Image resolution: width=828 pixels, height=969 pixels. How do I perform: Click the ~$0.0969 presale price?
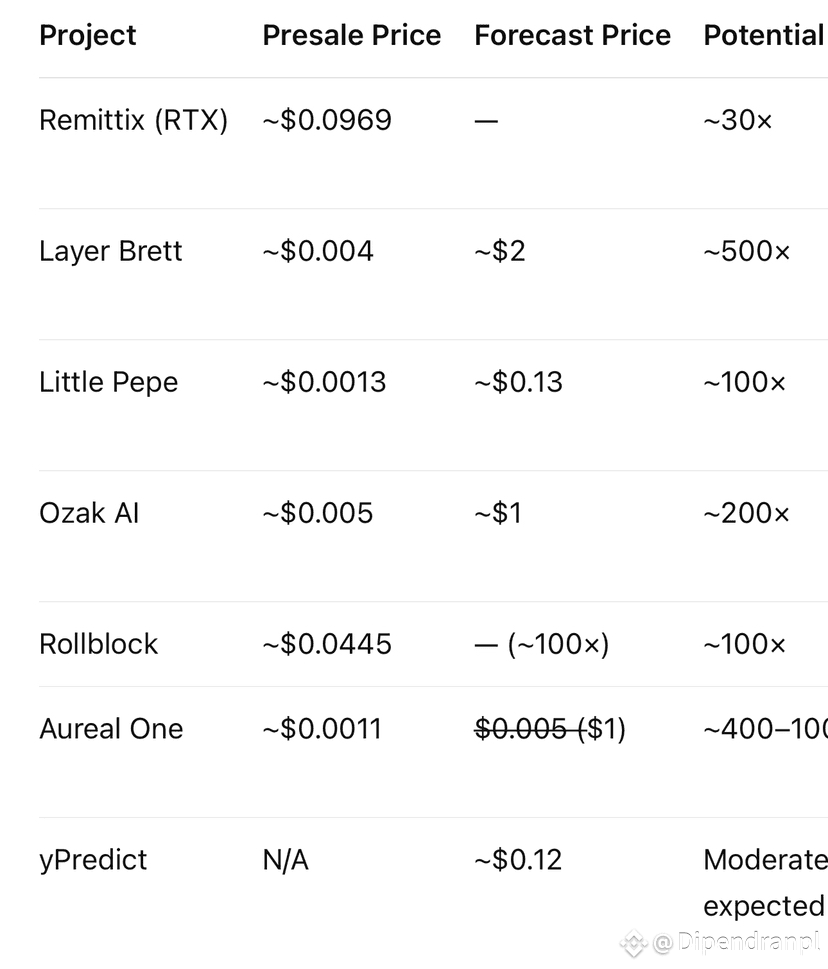[327, 120]
